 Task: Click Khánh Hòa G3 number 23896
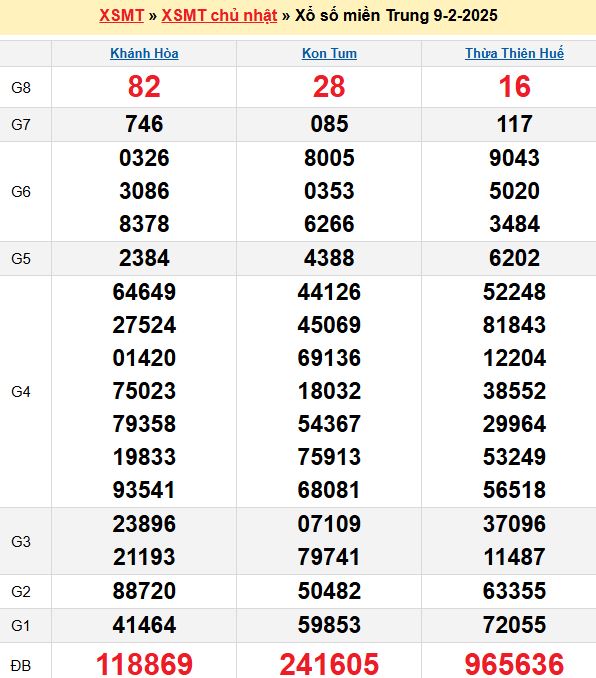pyautogui.click(x=144, y=524)
